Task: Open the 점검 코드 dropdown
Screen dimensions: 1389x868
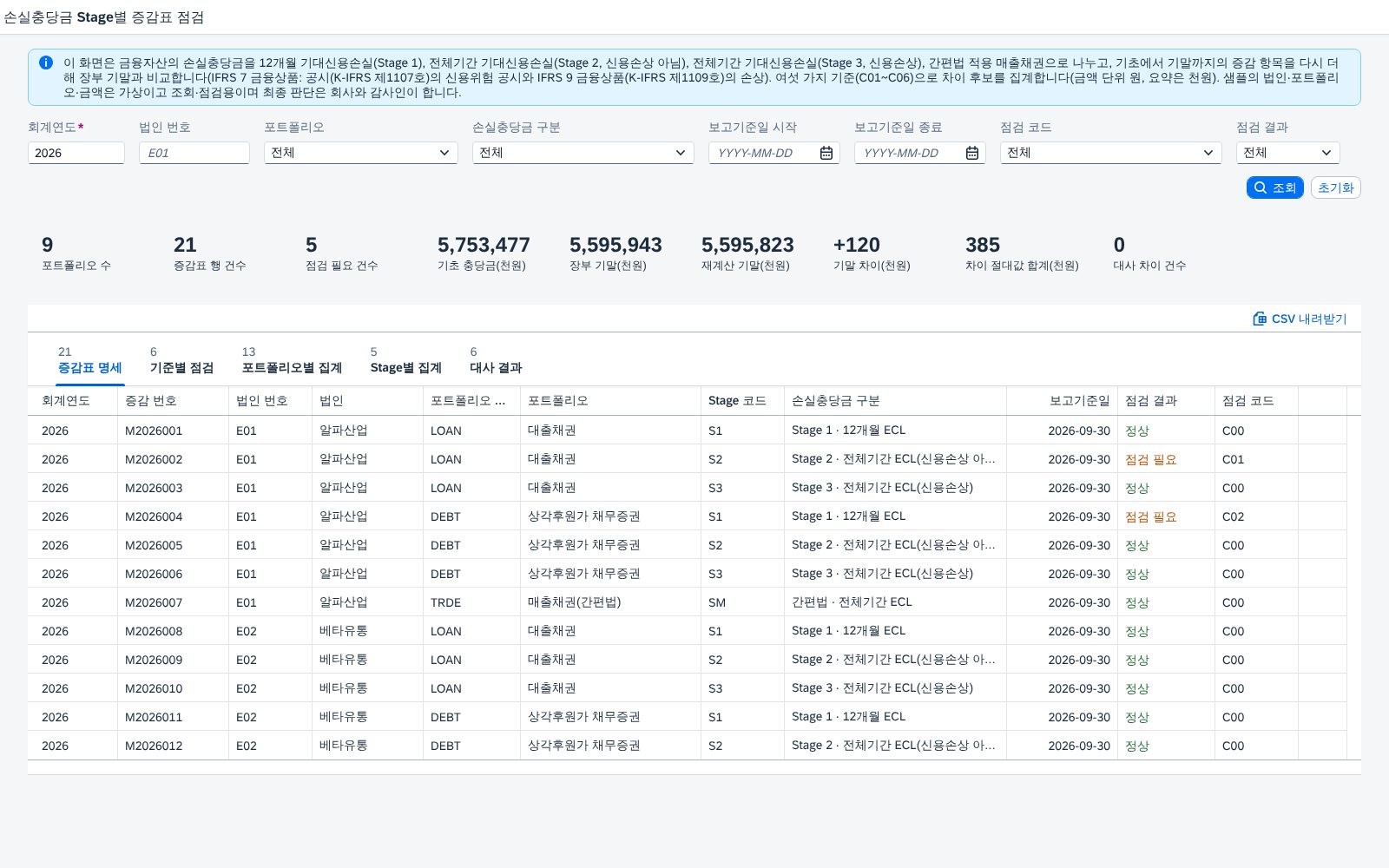Action: (1110, 153)
